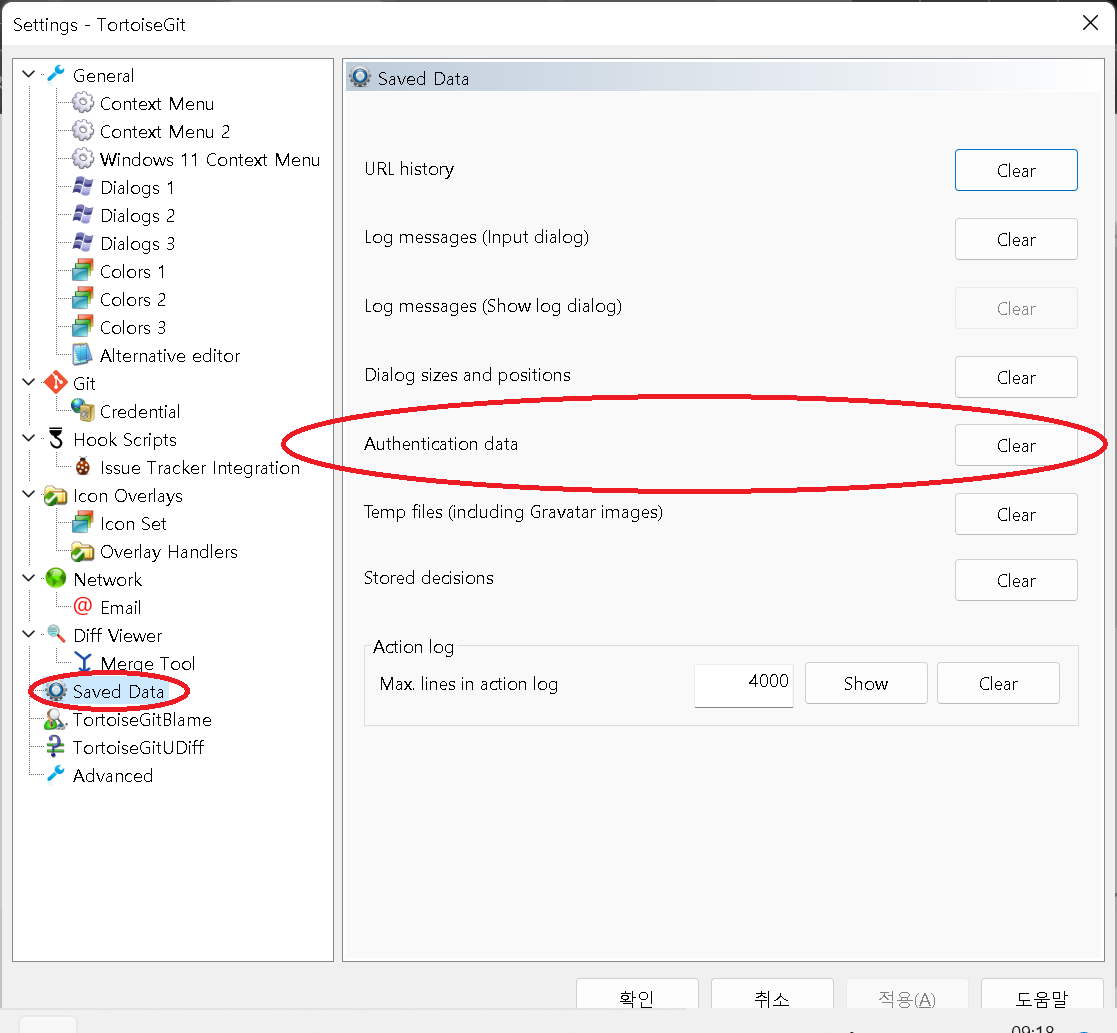This screenshot has width=1117, height=1033.
Task: Click the Windows 11 Context Menu gear icon
Action: tap(83, 158)
